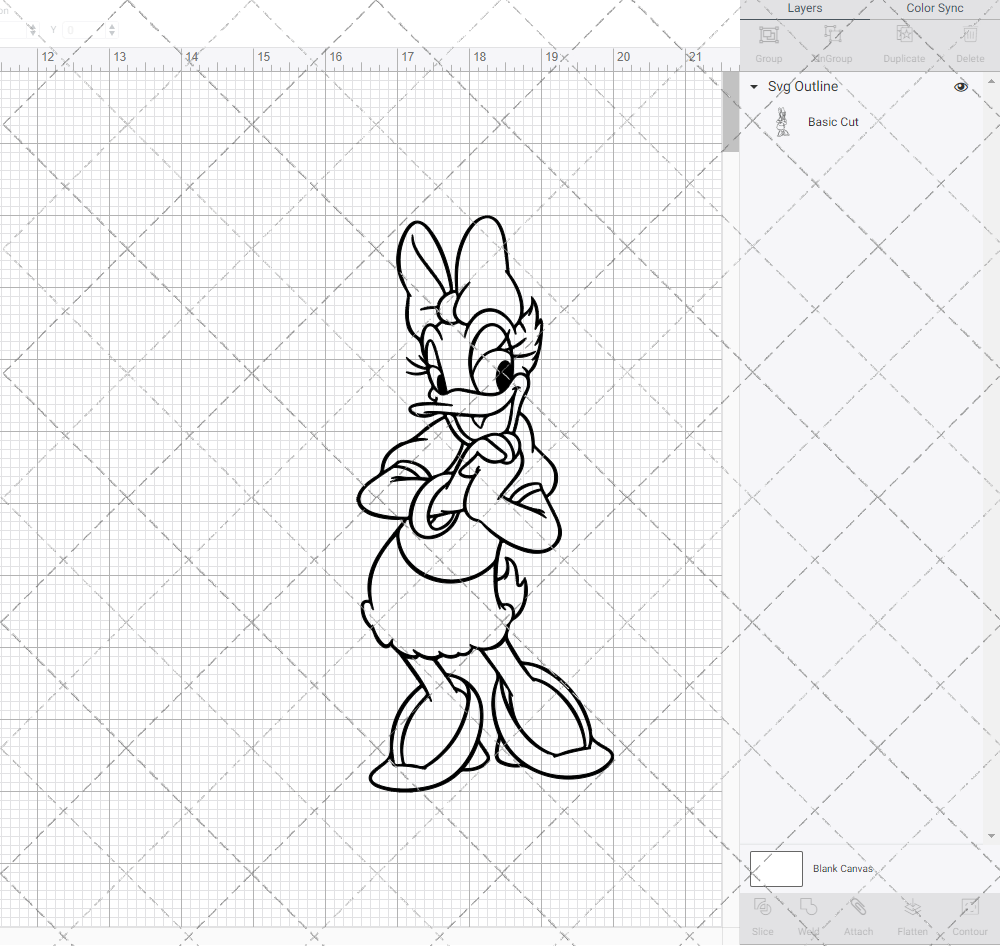The height and width of the screenshot is (946, 1000).
Task: Click the Y value stepper up arrow
Action: pyautogui.click(x=111, y=25)
